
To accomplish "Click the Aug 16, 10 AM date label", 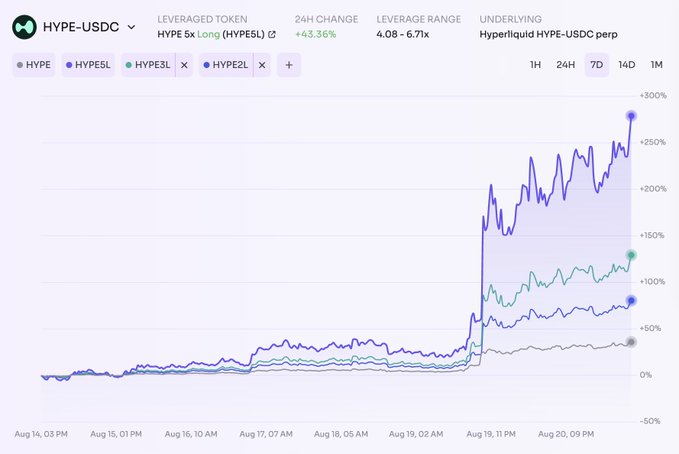I will pyautogui.click(x=191, y=434).
